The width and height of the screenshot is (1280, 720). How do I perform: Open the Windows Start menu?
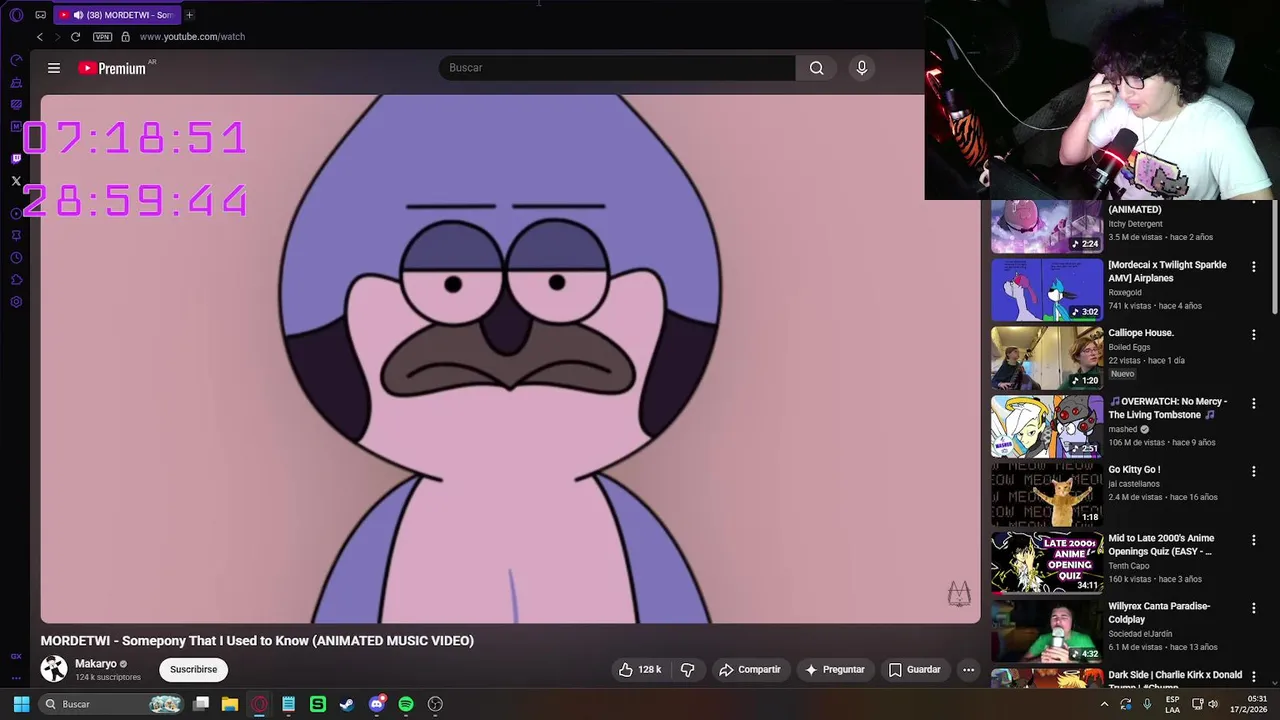21,704
